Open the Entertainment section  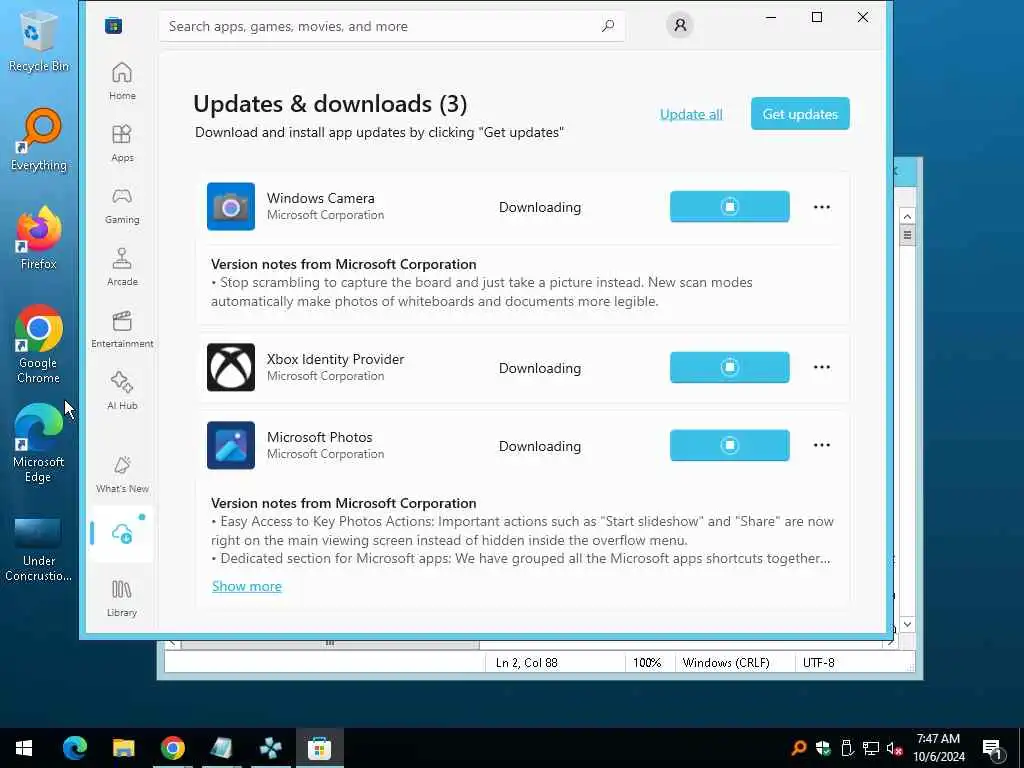click(x=122, y=329)
